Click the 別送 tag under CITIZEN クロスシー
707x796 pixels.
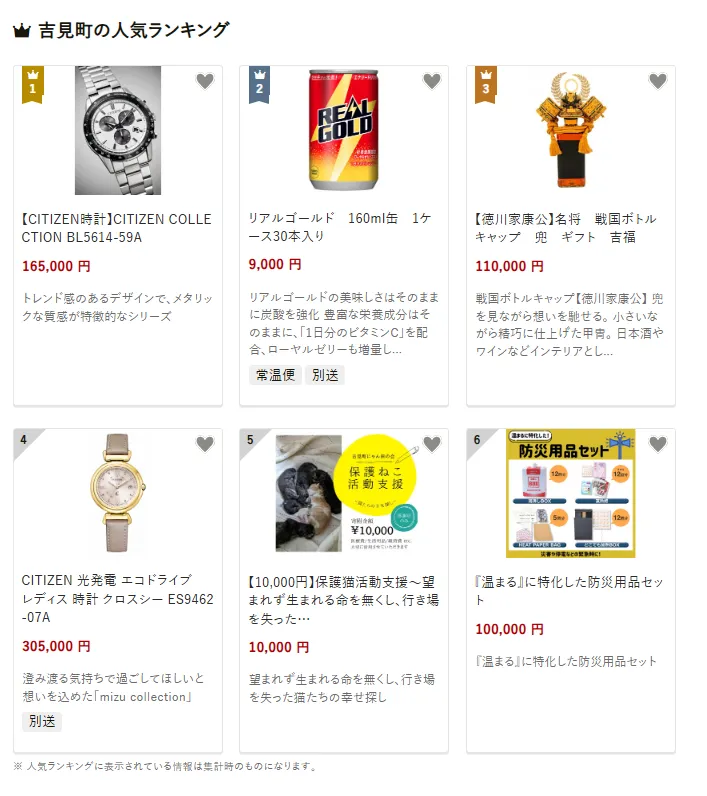click(42, 721)
